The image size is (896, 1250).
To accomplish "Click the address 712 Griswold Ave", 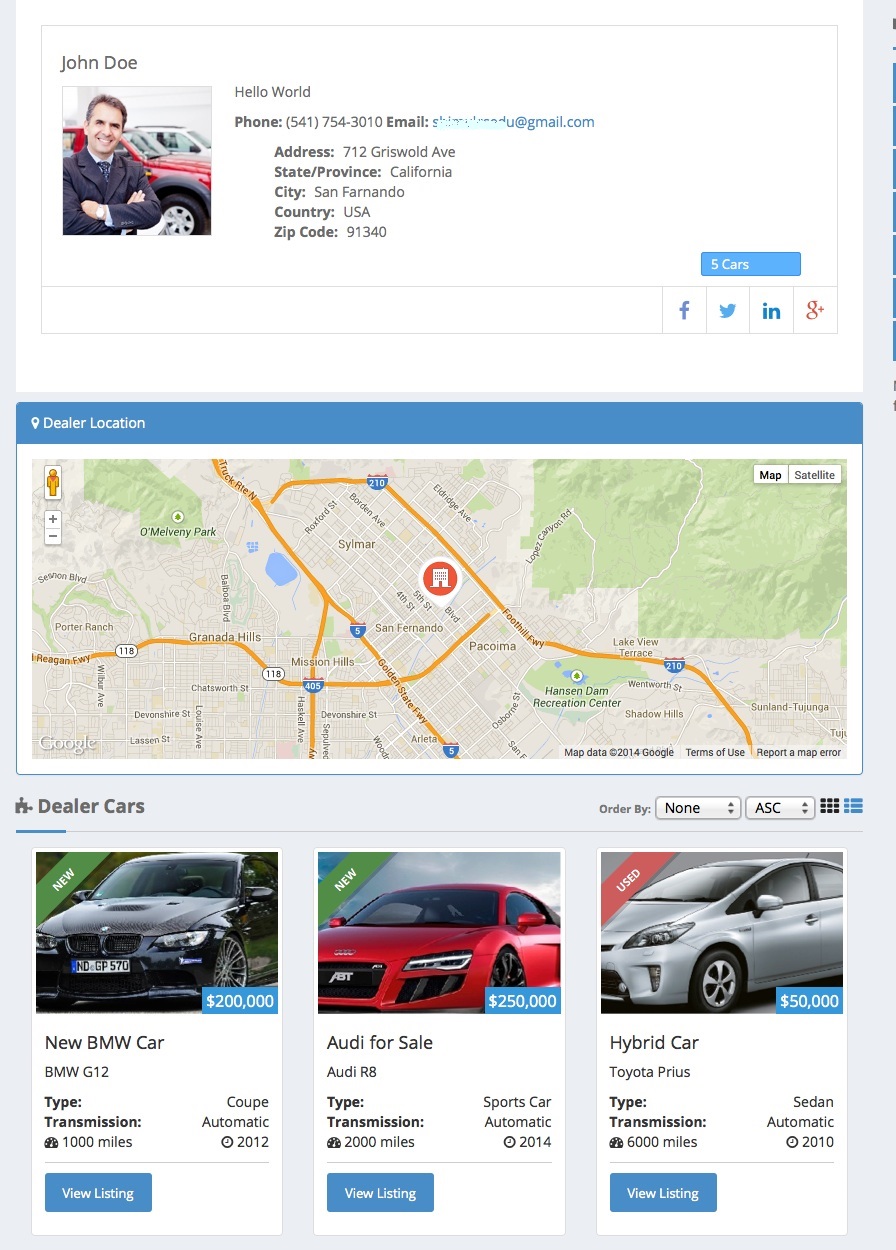I will 399,152.
